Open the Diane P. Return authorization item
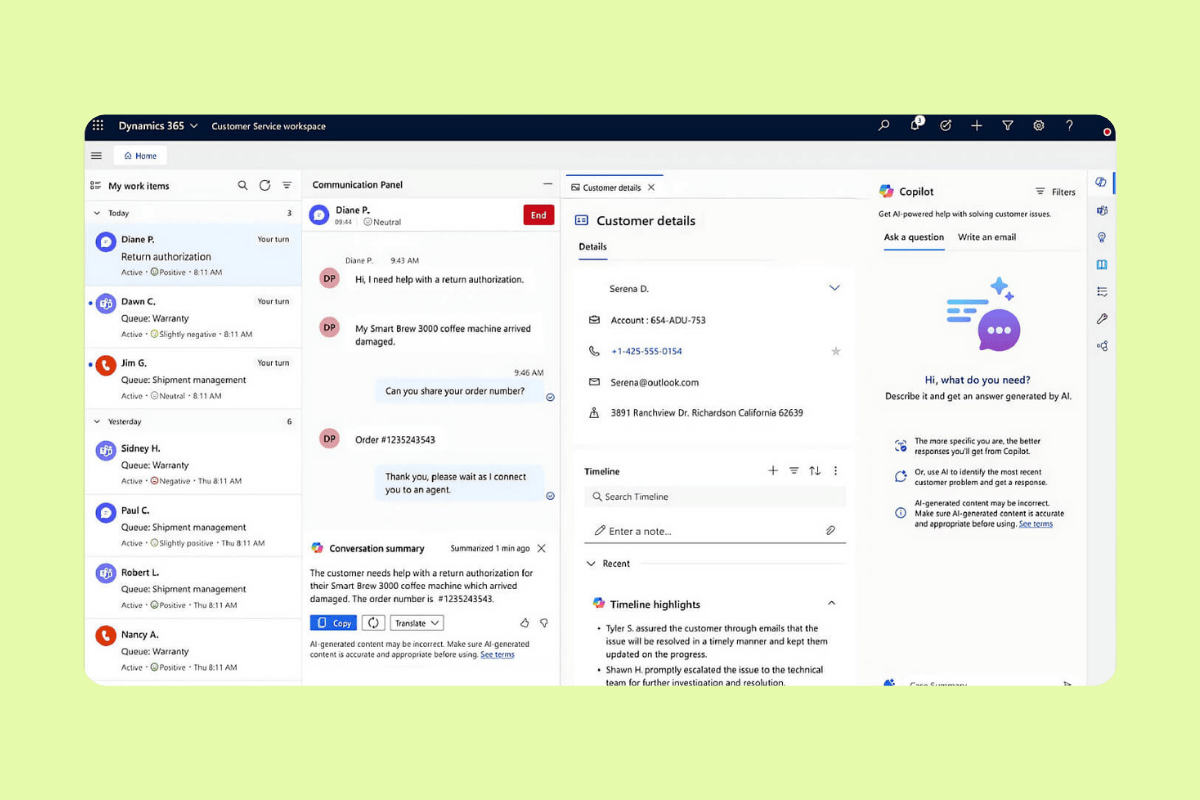 click(193, 255)
